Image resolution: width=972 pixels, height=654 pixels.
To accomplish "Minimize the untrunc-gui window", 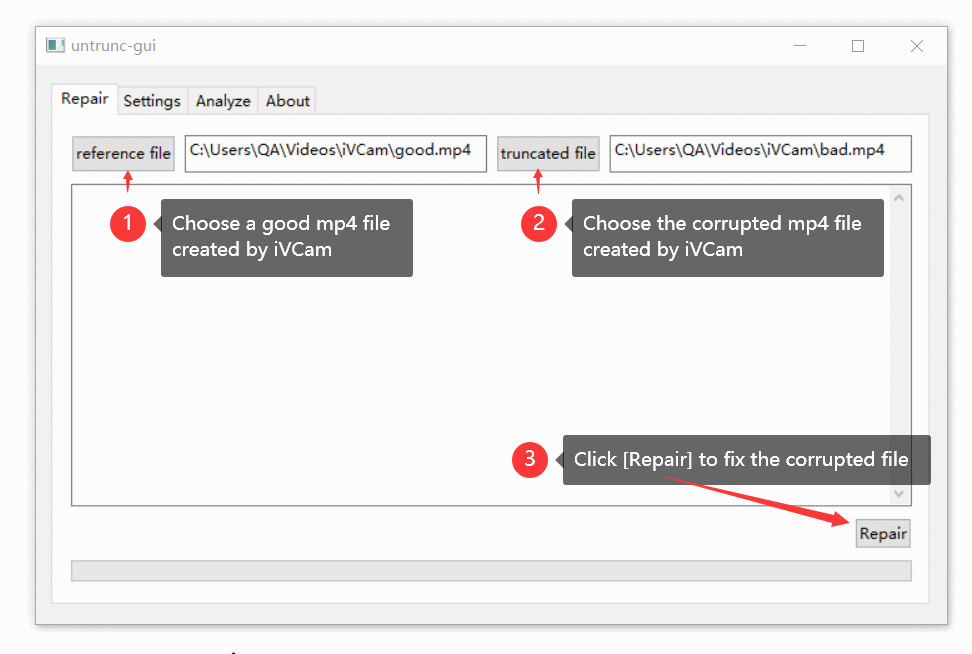I will point(800,46).
